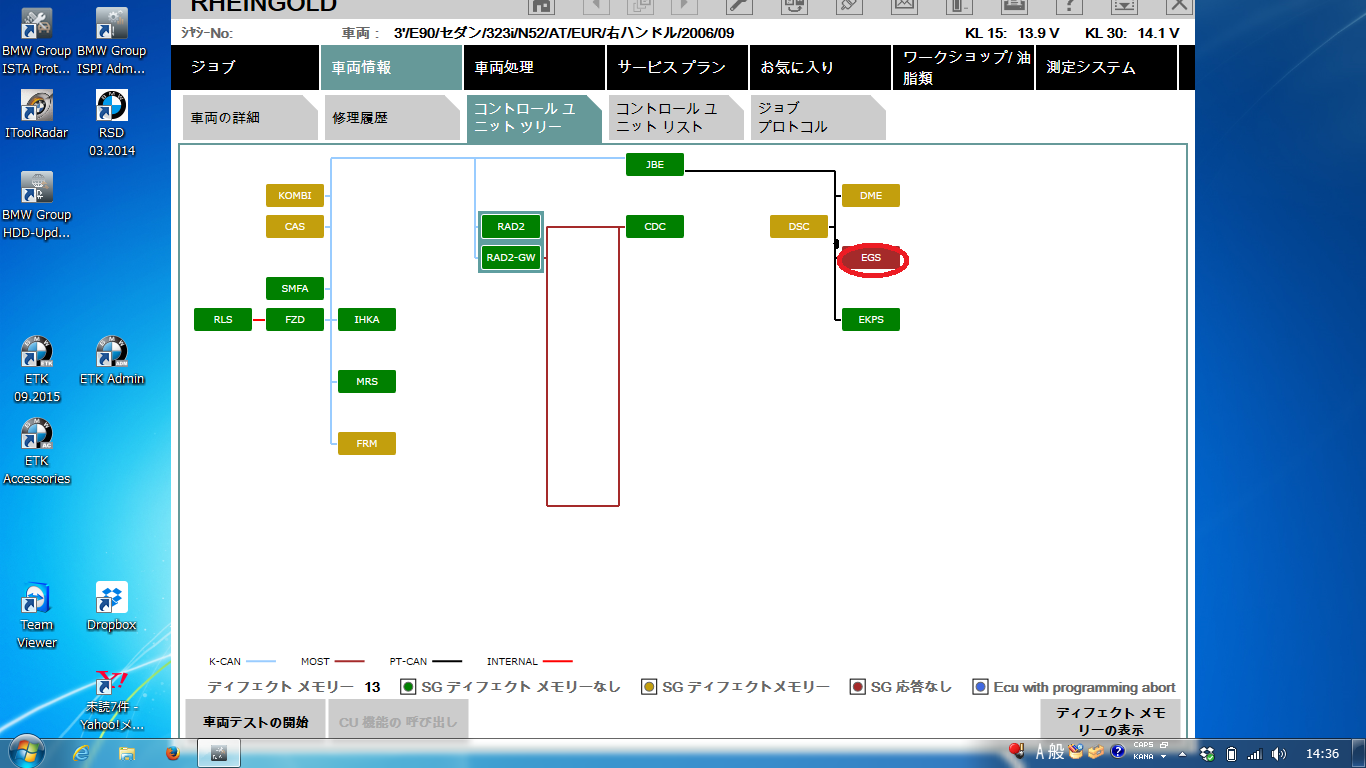The width and height of the screenshot is (1366, 768).
Task: Open the IME options dropdown arrow near KANA
Action: tap(1164, 757)
